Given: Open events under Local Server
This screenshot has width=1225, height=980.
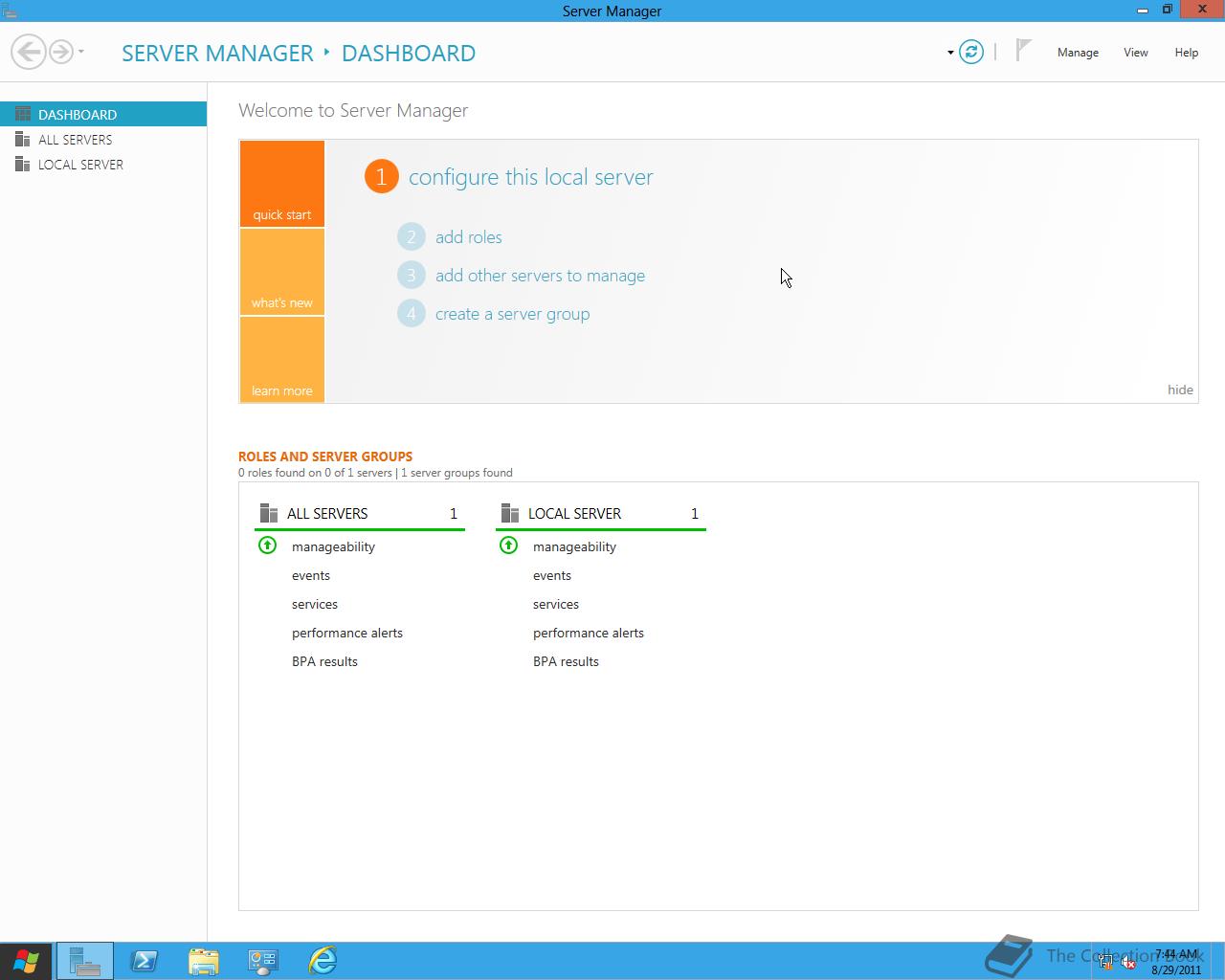Looking at the screenshot, I should tap(552, 575).
